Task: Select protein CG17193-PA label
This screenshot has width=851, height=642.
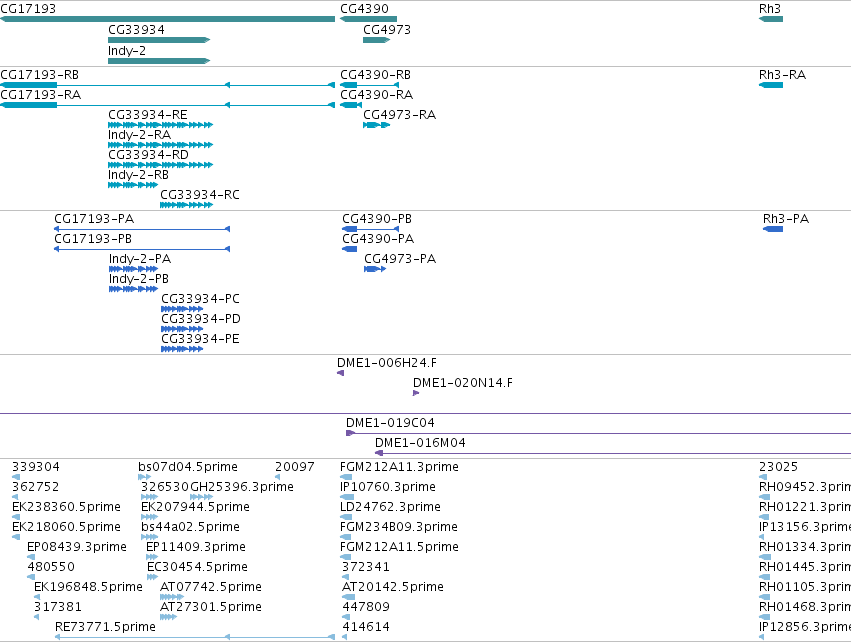Action: (94, 219)
